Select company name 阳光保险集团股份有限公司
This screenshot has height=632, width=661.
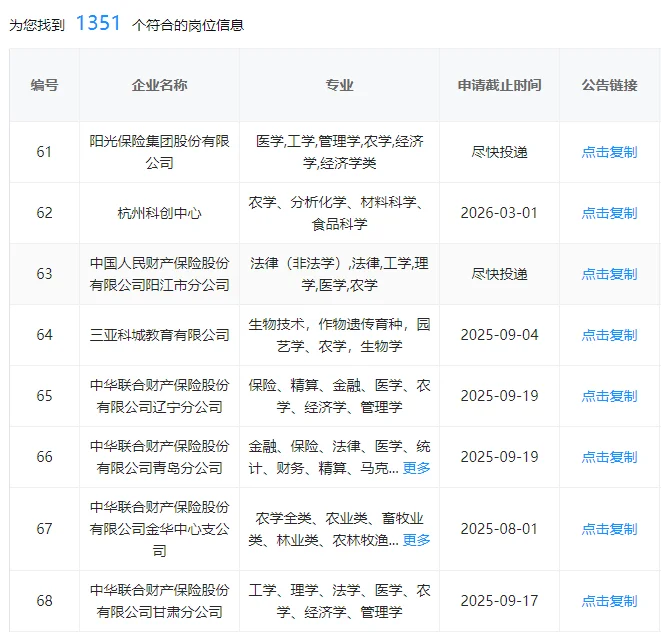pyautogui.click(x=159, y=152)
